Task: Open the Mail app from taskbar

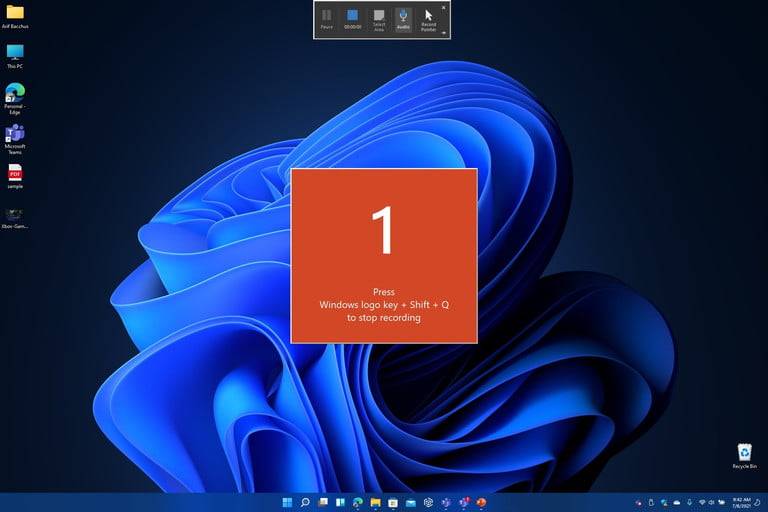Action: (x=410, y=502)
